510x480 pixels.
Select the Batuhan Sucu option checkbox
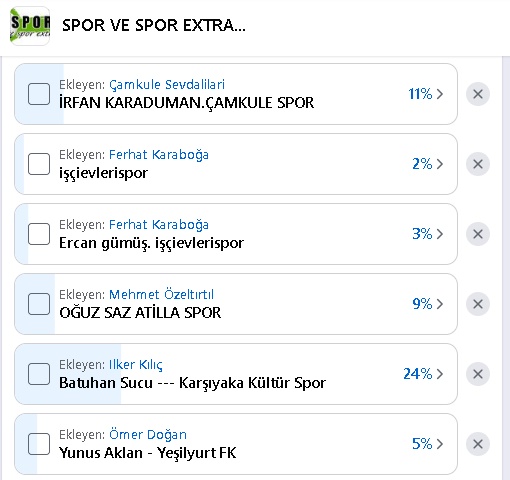pos(39,374)
